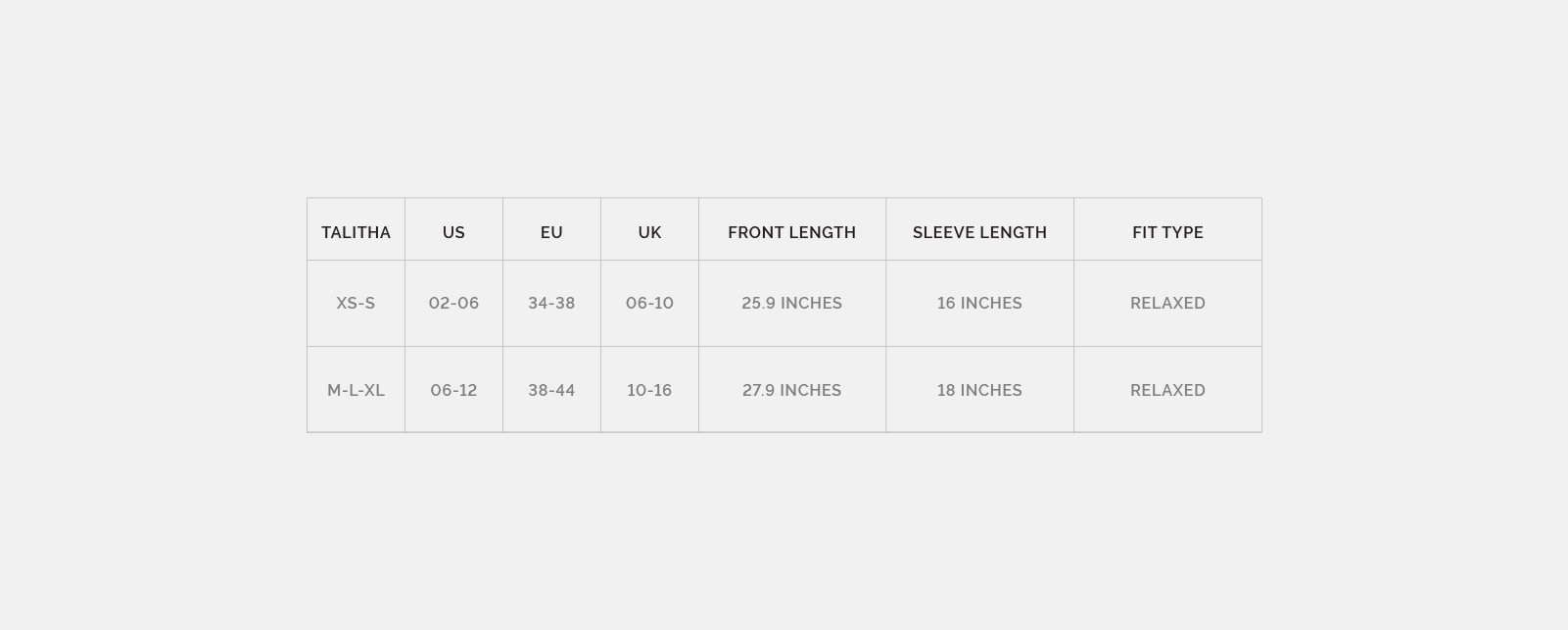Select the 27.9 INCHES front length cell
1568x630 pixels.
(791, 390)
